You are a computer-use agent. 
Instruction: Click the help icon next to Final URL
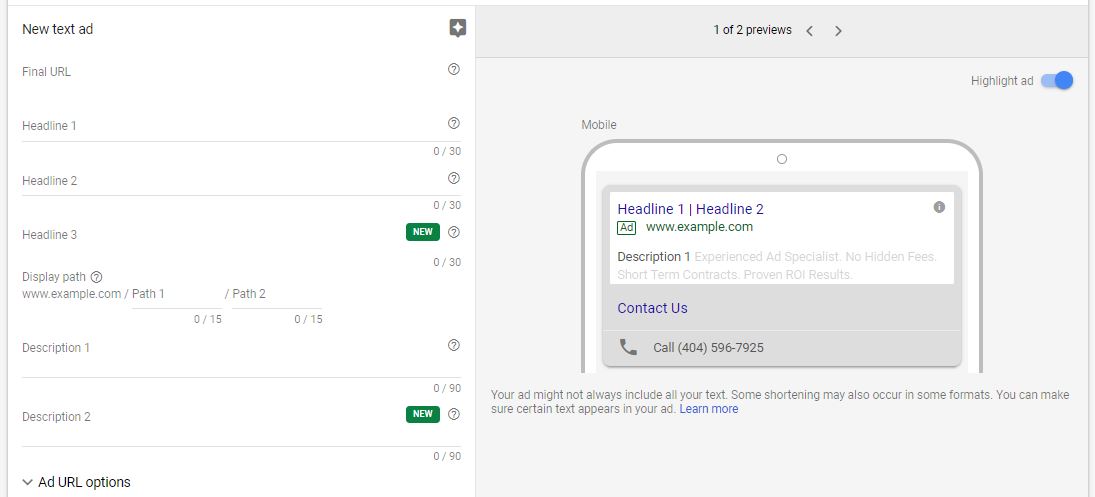coord(454,69)
